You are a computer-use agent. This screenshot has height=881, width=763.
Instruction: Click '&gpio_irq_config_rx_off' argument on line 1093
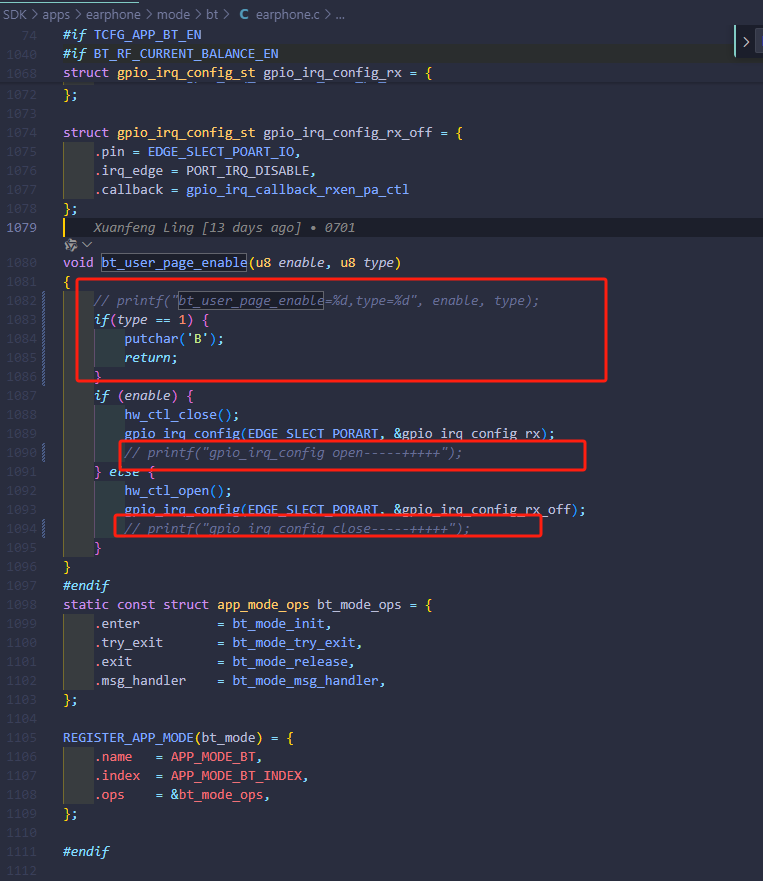pos(482,510)
